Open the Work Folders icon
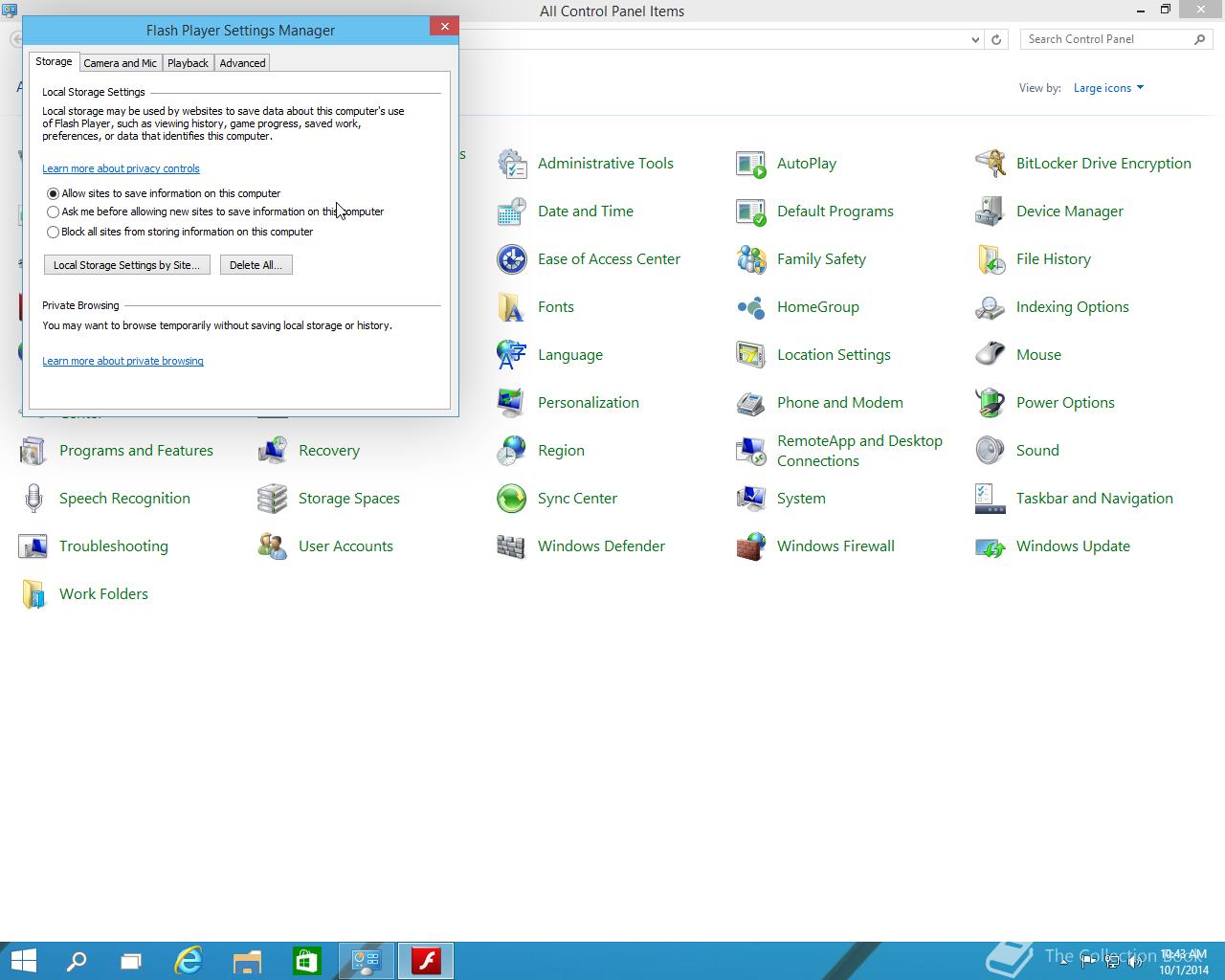Screen dimensions: 1225x980 (33, 594)
